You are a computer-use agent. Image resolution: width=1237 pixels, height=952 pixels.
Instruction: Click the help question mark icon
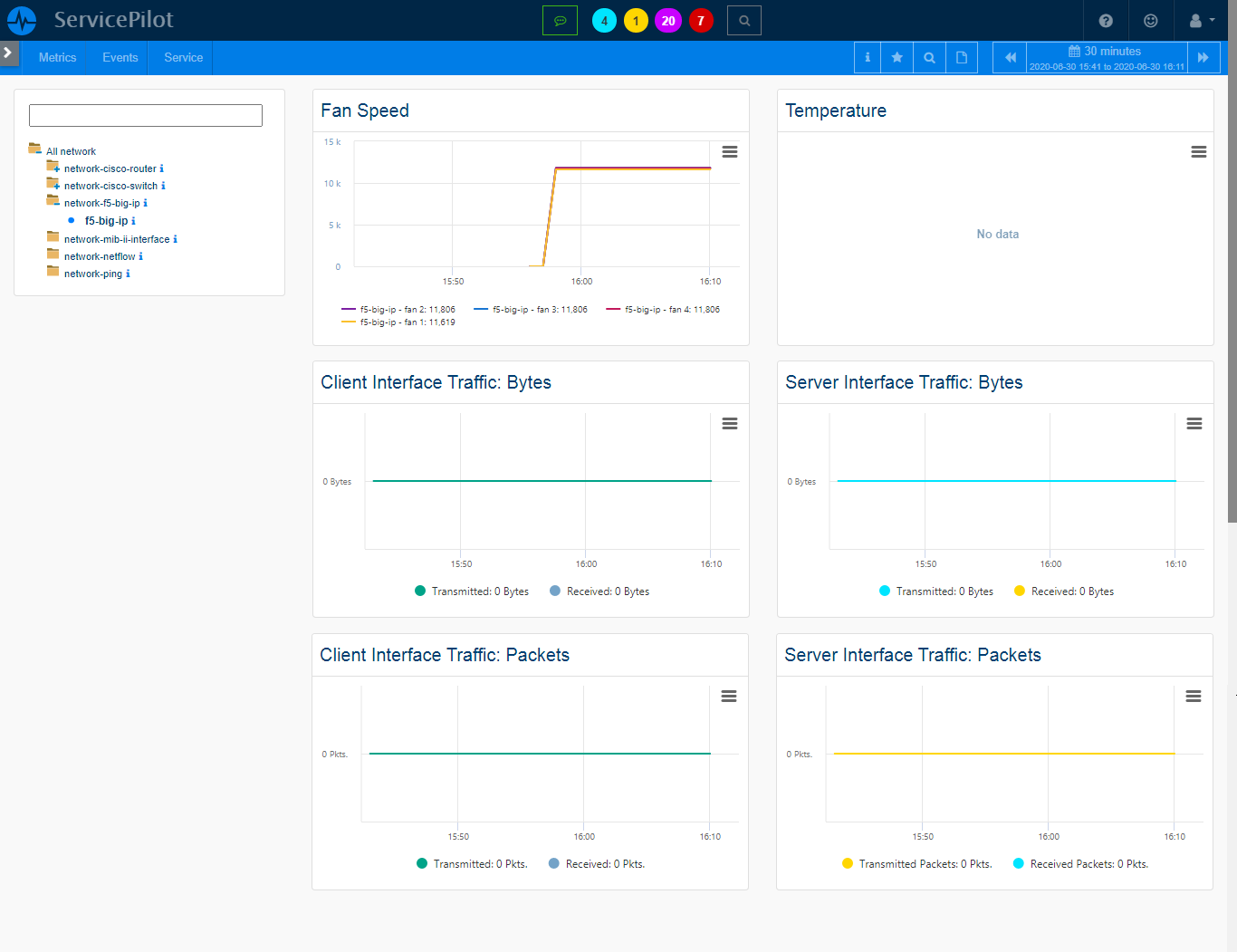1106,20
